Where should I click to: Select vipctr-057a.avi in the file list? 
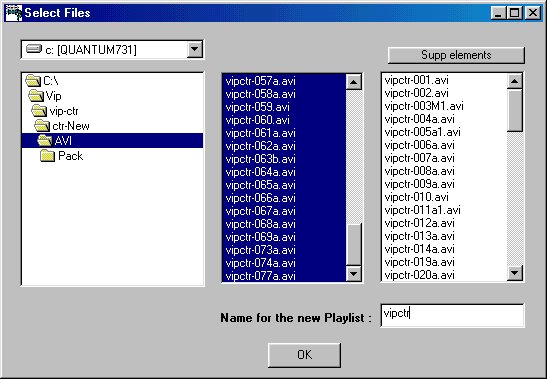point(284,81)
